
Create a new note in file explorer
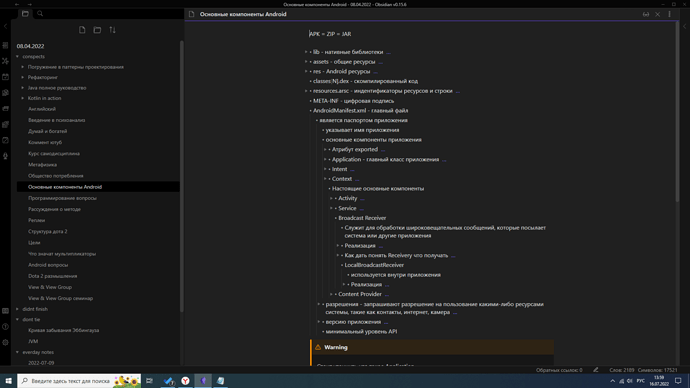click(x=82, y=30)
